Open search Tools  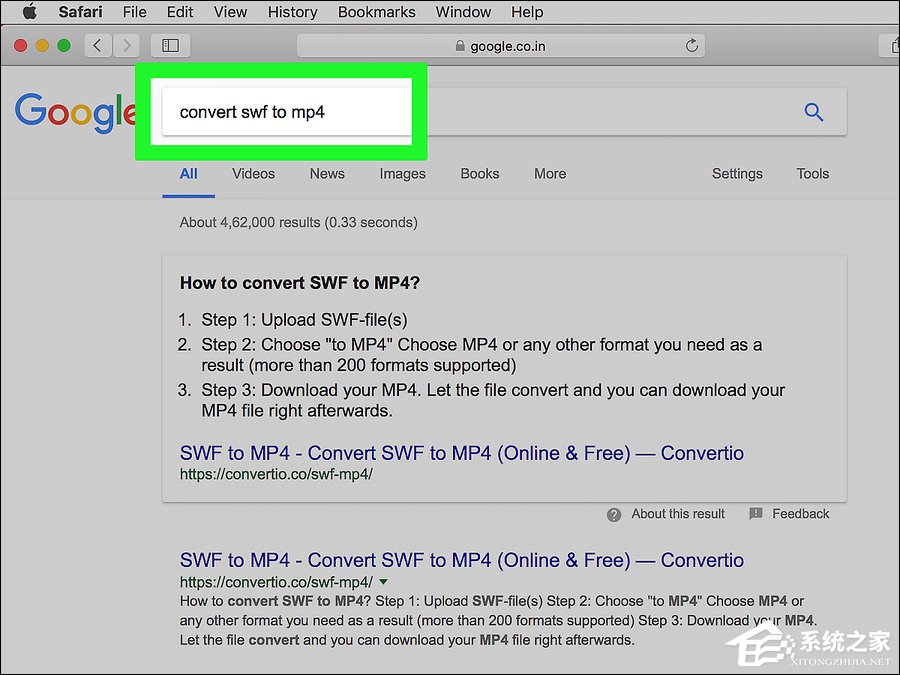click(812, 173)
